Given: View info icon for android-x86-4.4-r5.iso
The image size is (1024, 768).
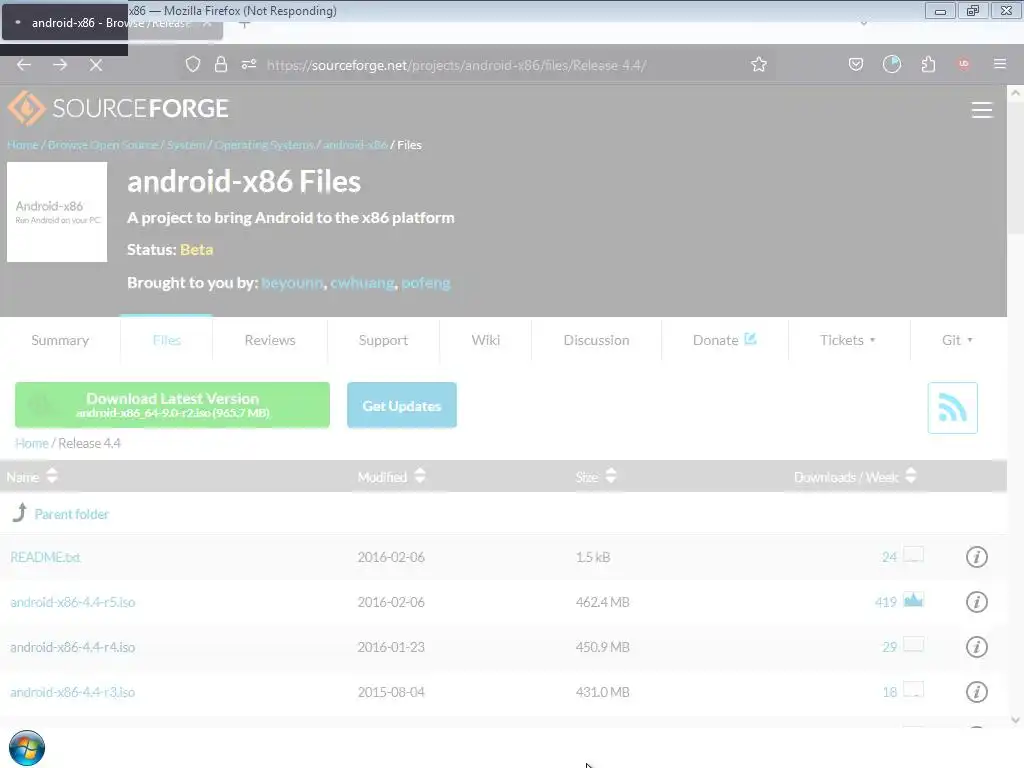Looking at the screenshot, I should 976,602.
